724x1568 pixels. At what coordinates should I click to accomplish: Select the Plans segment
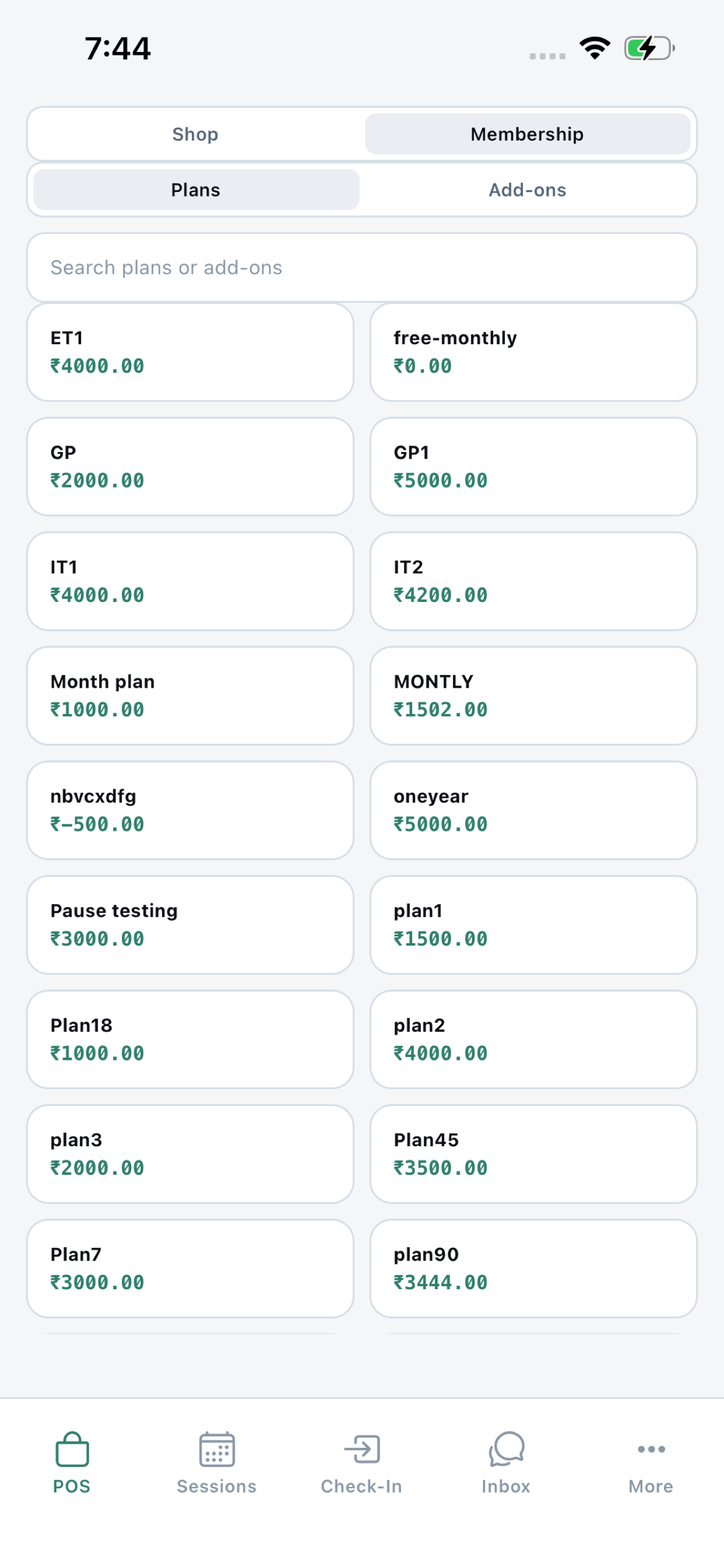point(196,190)
